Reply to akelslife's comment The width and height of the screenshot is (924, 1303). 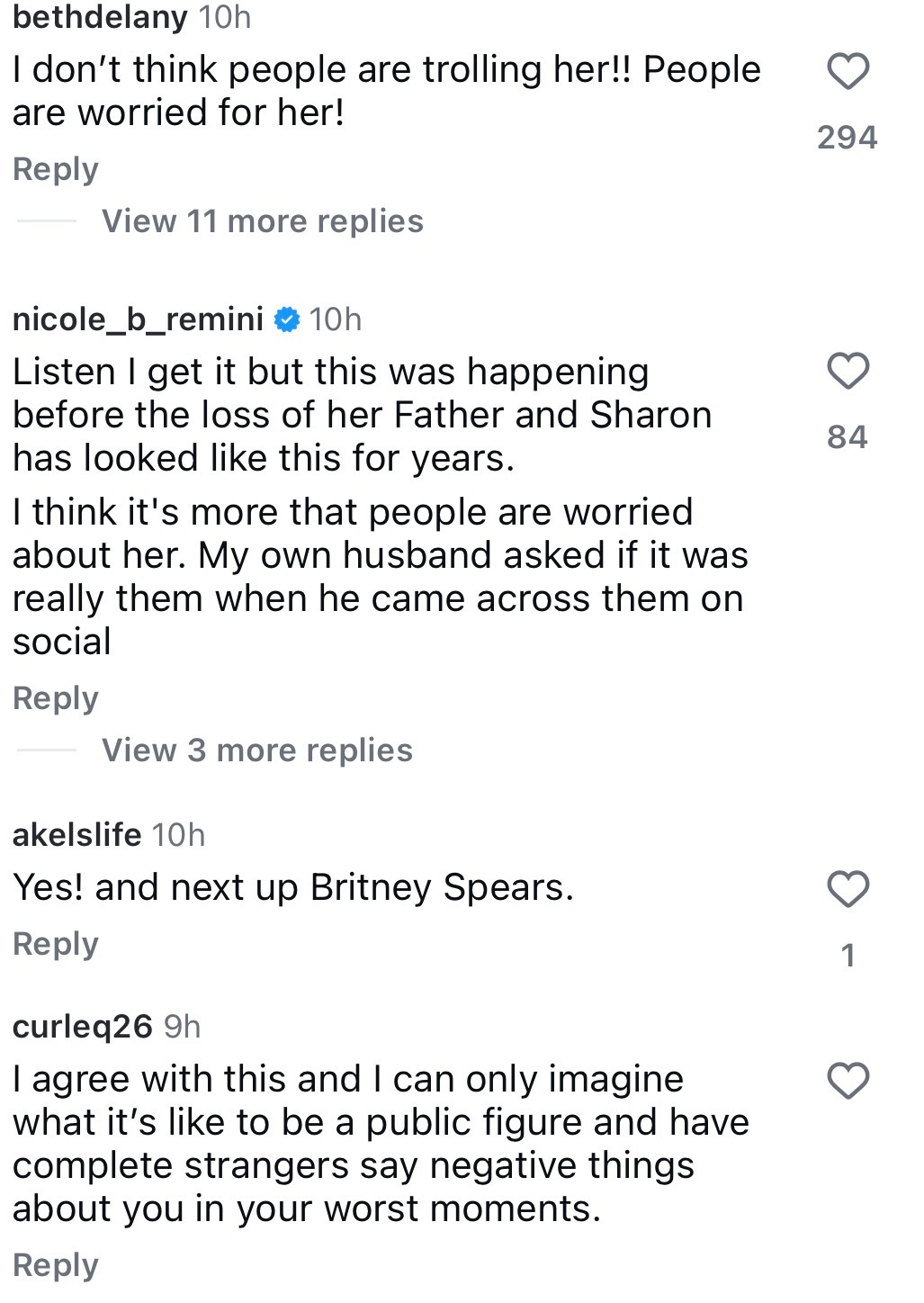56,944
